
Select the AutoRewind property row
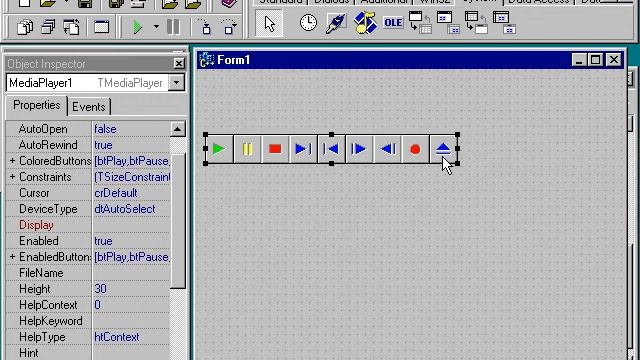pyautogui.click(x=88, y=145)
